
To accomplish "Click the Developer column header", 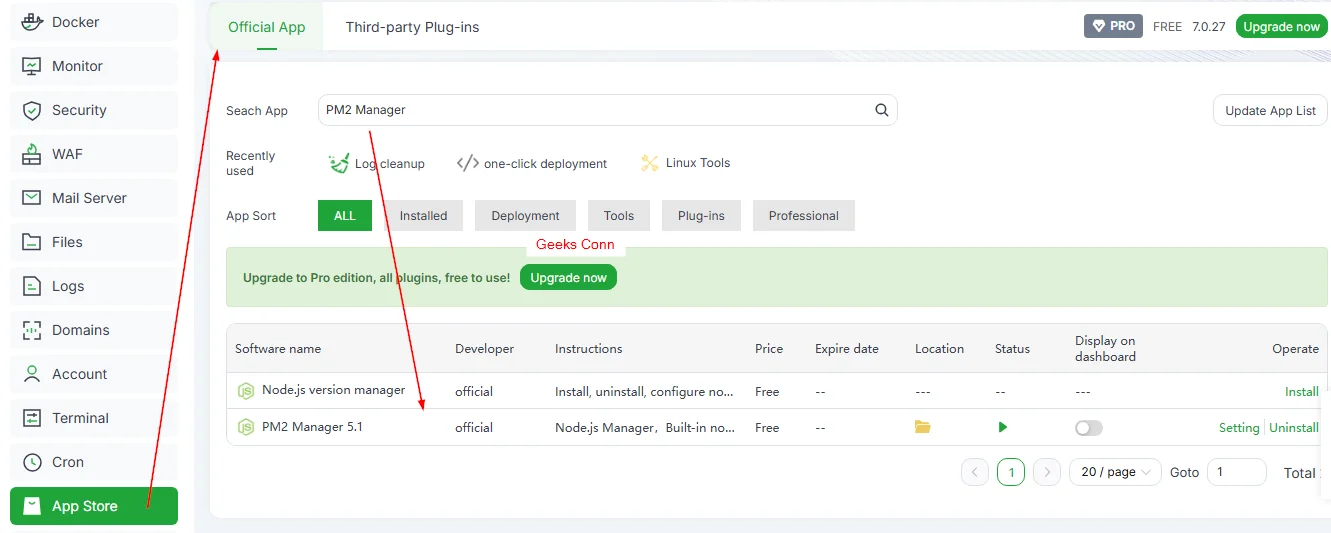I will click(x=484, y=349).
